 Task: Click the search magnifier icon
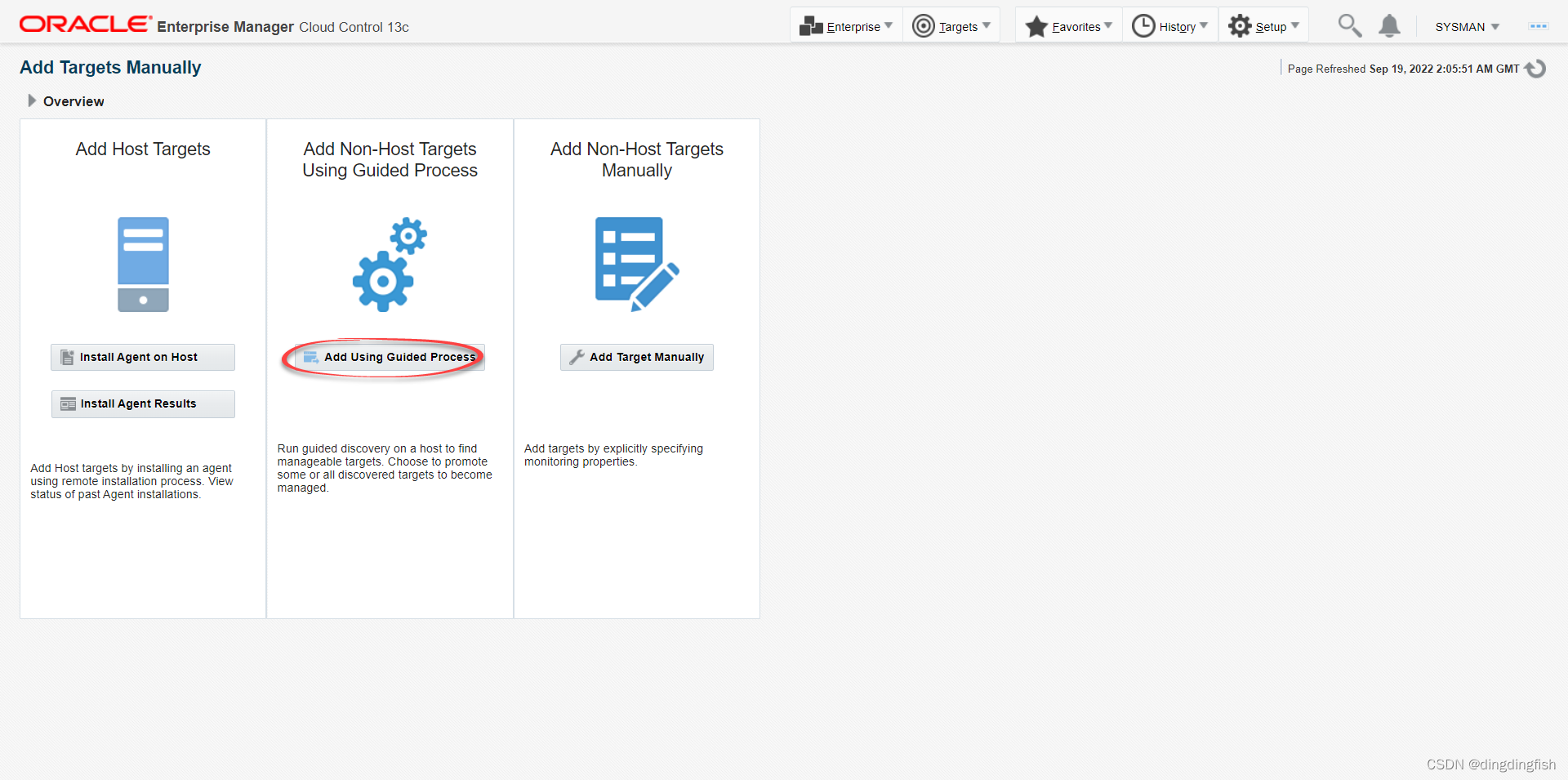click(x=1349, y=26)
